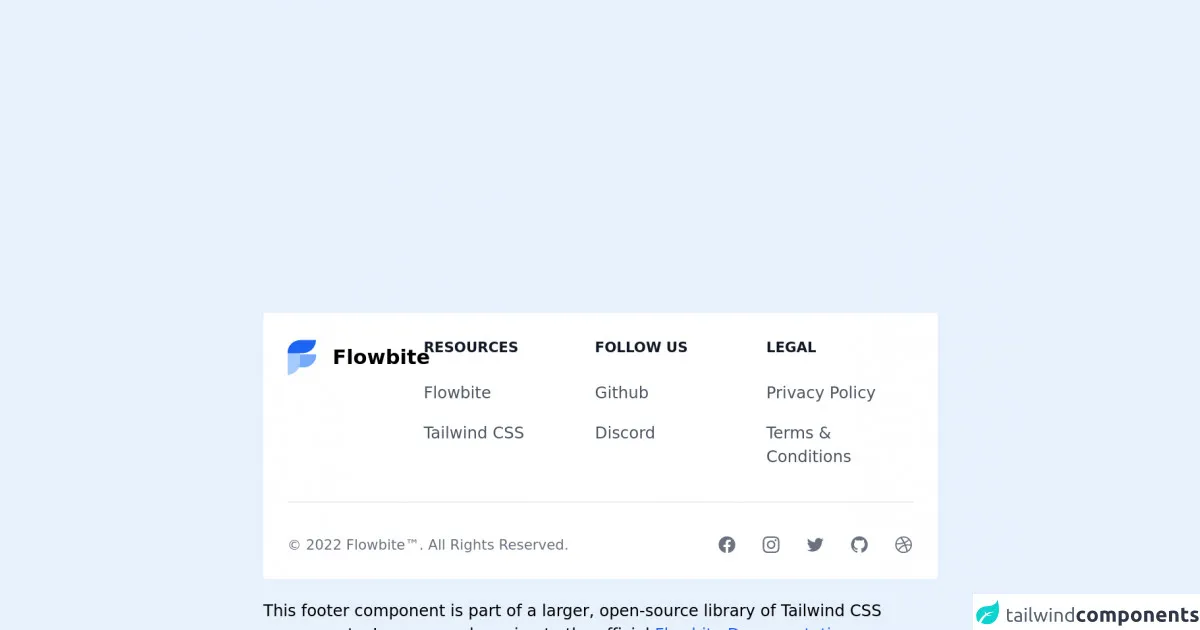Click the RESOURCES column heading

coord(471,347)
